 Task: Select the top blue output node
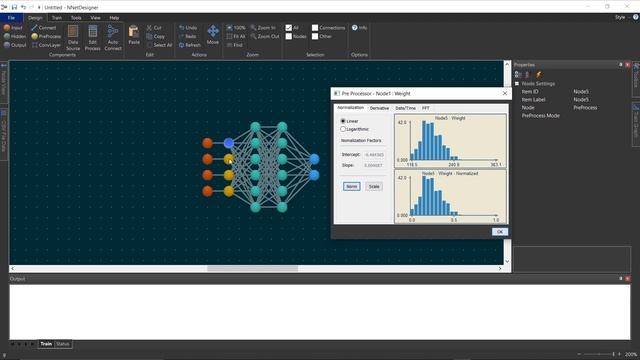pyautogui.click(x=314, y=159)
